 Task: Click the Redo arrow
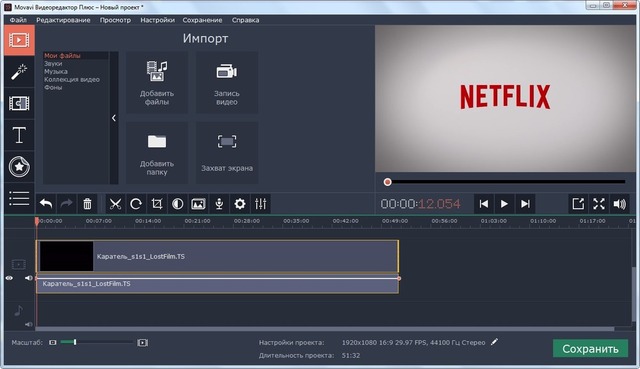pos(67,204)
